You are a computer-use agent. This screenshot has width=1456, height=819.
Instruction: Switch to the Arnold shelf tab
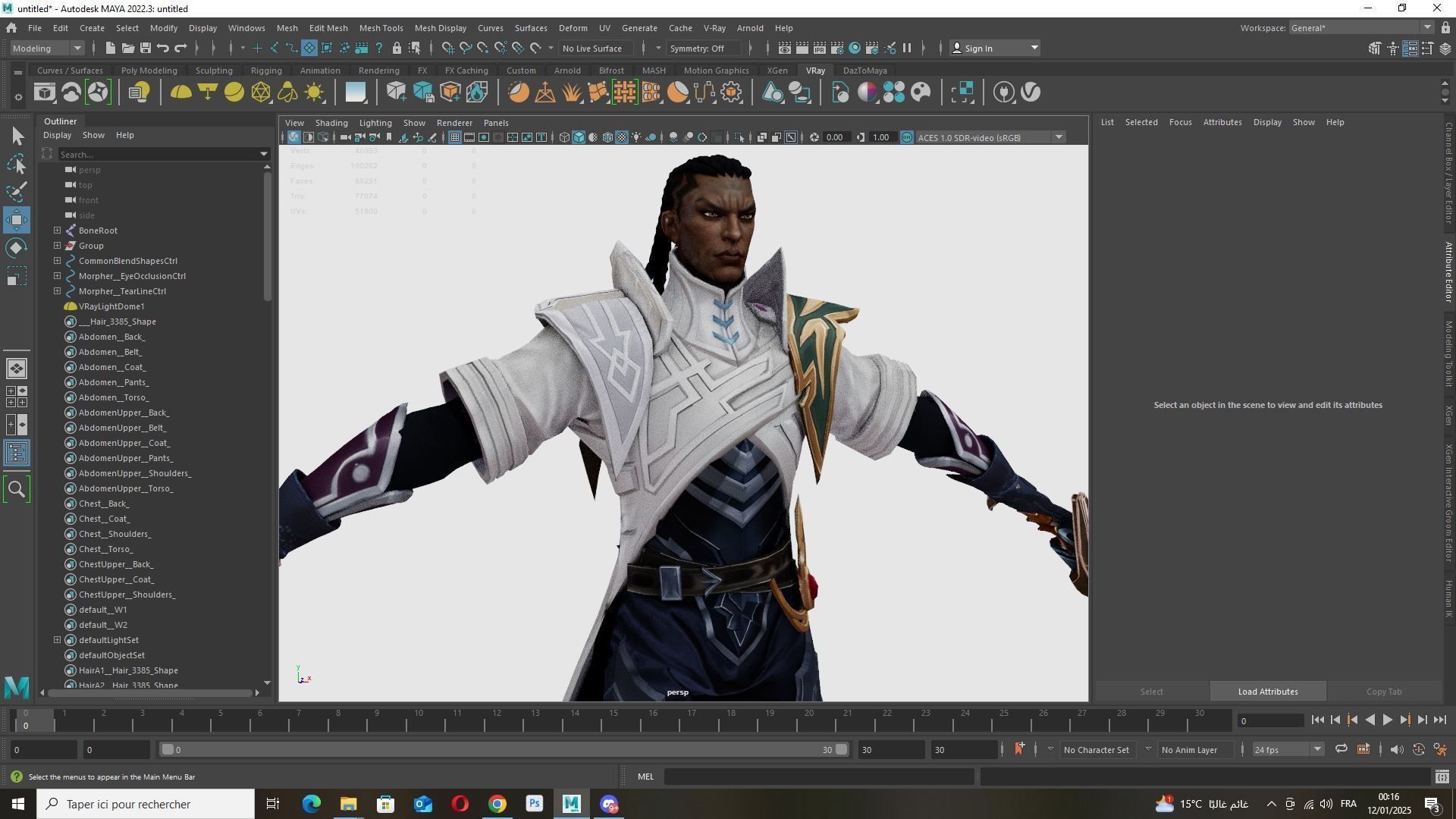(x=567, y=71)
